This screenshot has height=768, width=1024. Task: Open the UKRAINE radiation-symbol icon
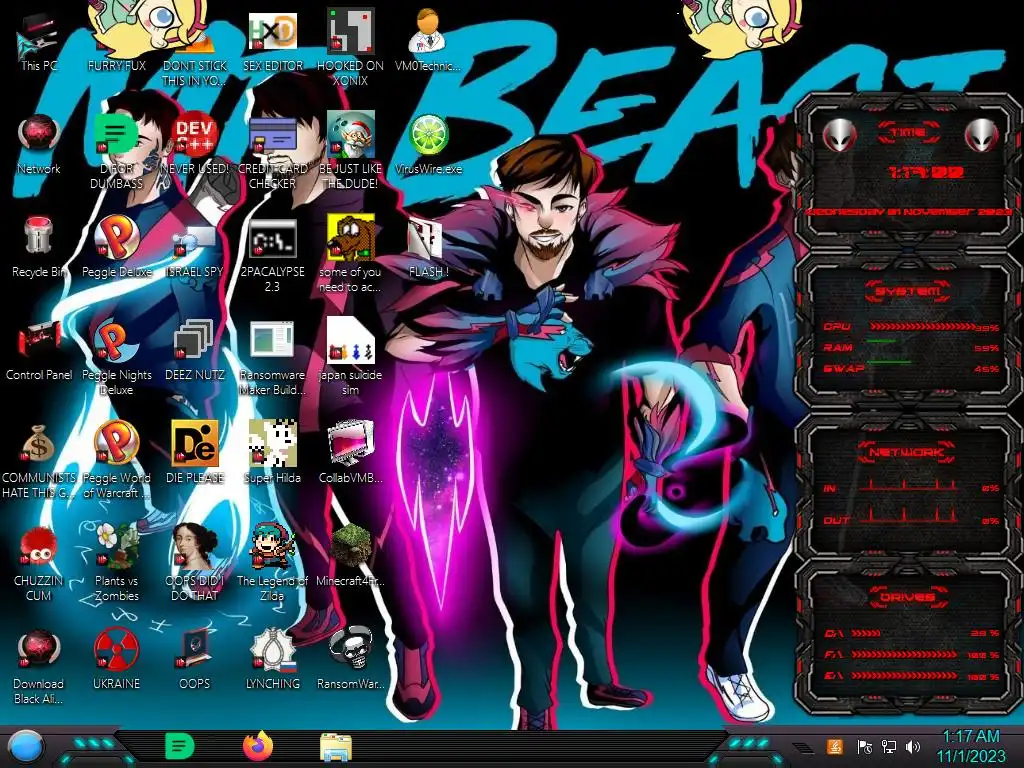tap(116, 658)
